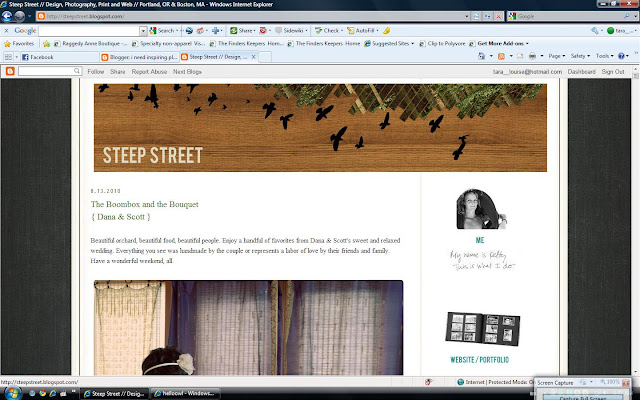The image size is (640, 400).
Task: Open a new blank tab
Action: point(265,57)
